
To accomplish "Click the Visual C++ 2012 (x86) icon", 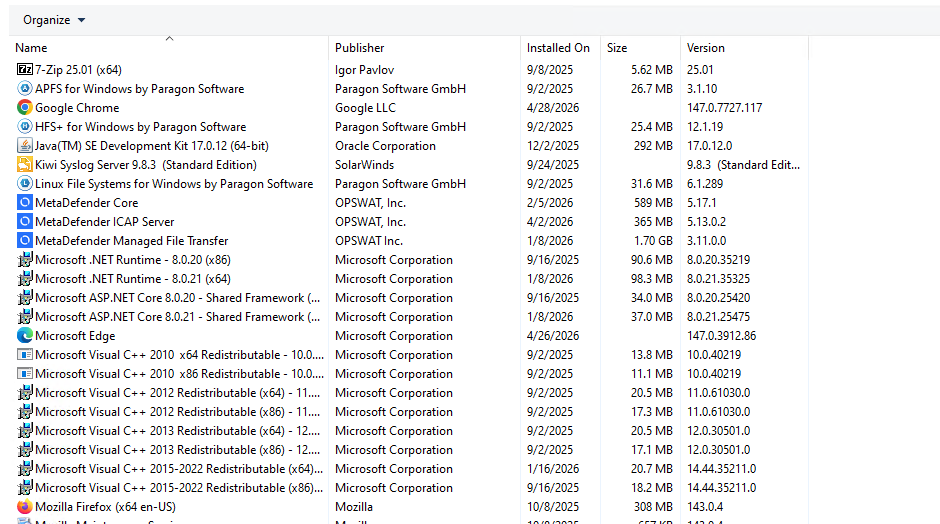I will point(25,412).
